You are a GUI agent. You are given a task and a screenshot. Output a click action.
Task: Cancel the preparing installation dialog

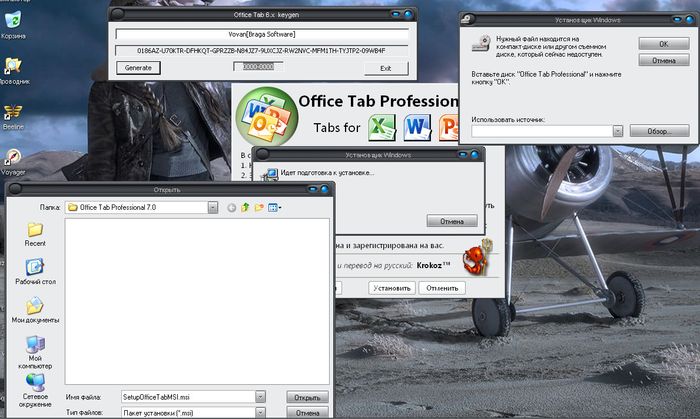(x=452, y=221)
